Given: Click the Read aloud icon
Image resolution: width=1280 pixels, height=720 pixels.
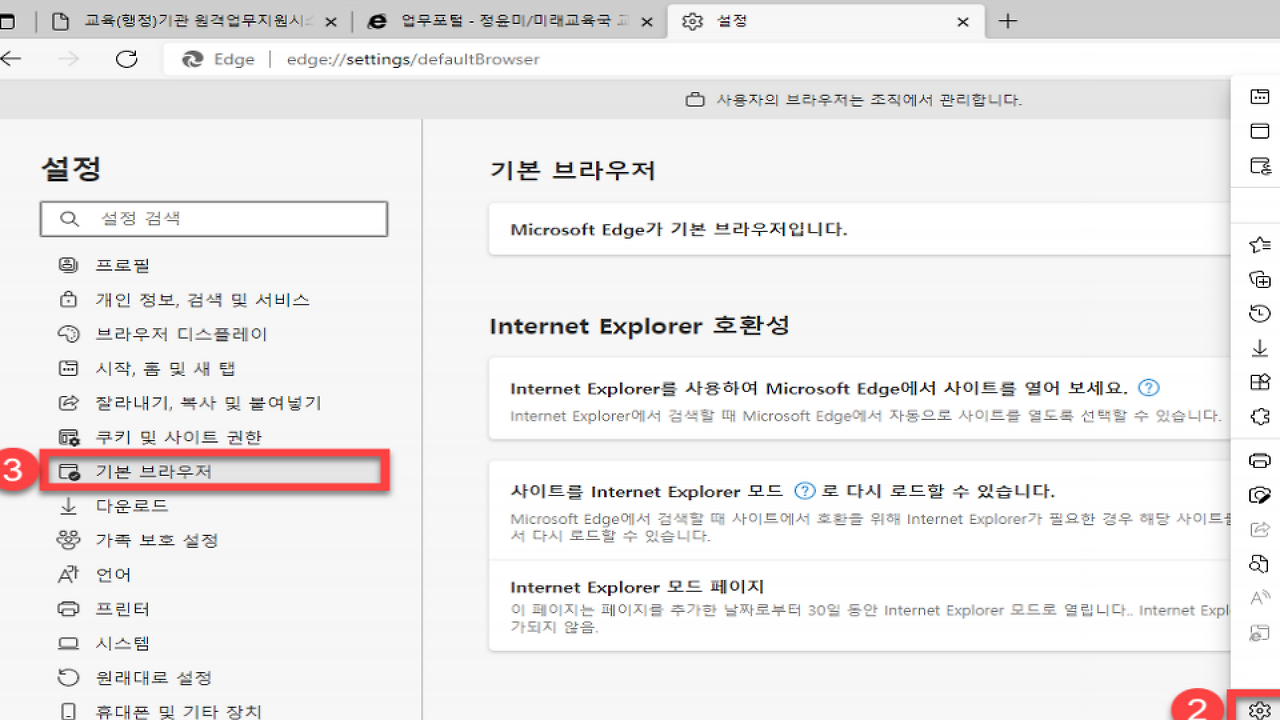Looking at the screenshot, I should click(1260, 599).
